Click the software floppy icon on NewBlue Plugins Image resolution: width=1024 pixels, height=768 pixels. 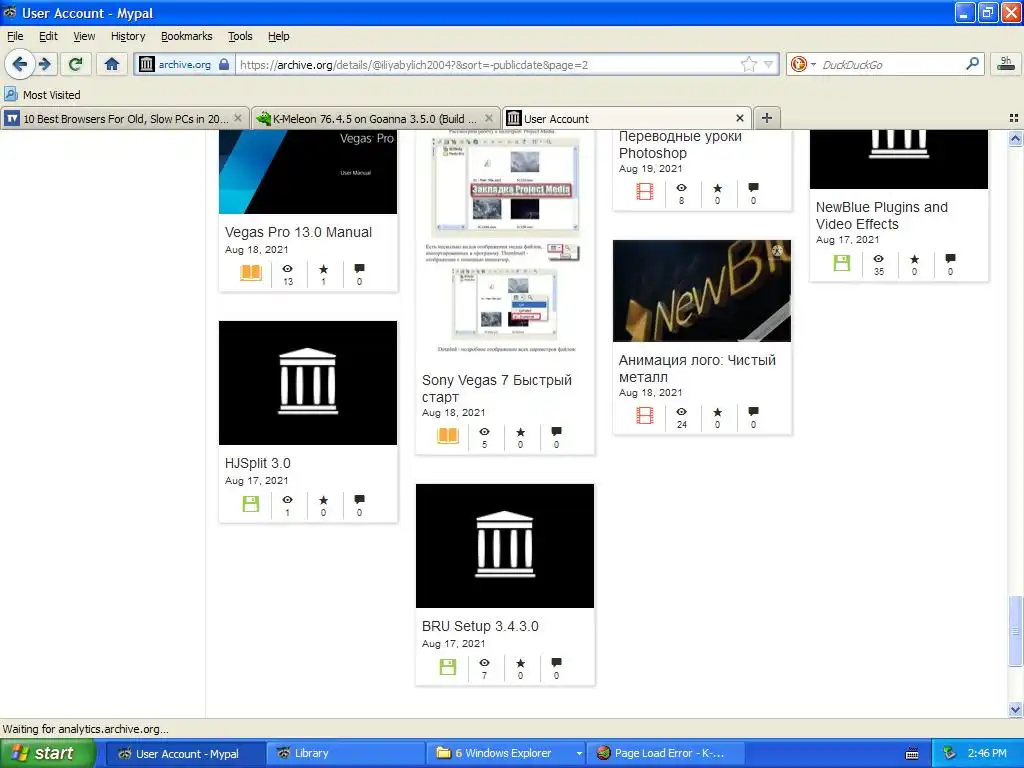(842, 263)
